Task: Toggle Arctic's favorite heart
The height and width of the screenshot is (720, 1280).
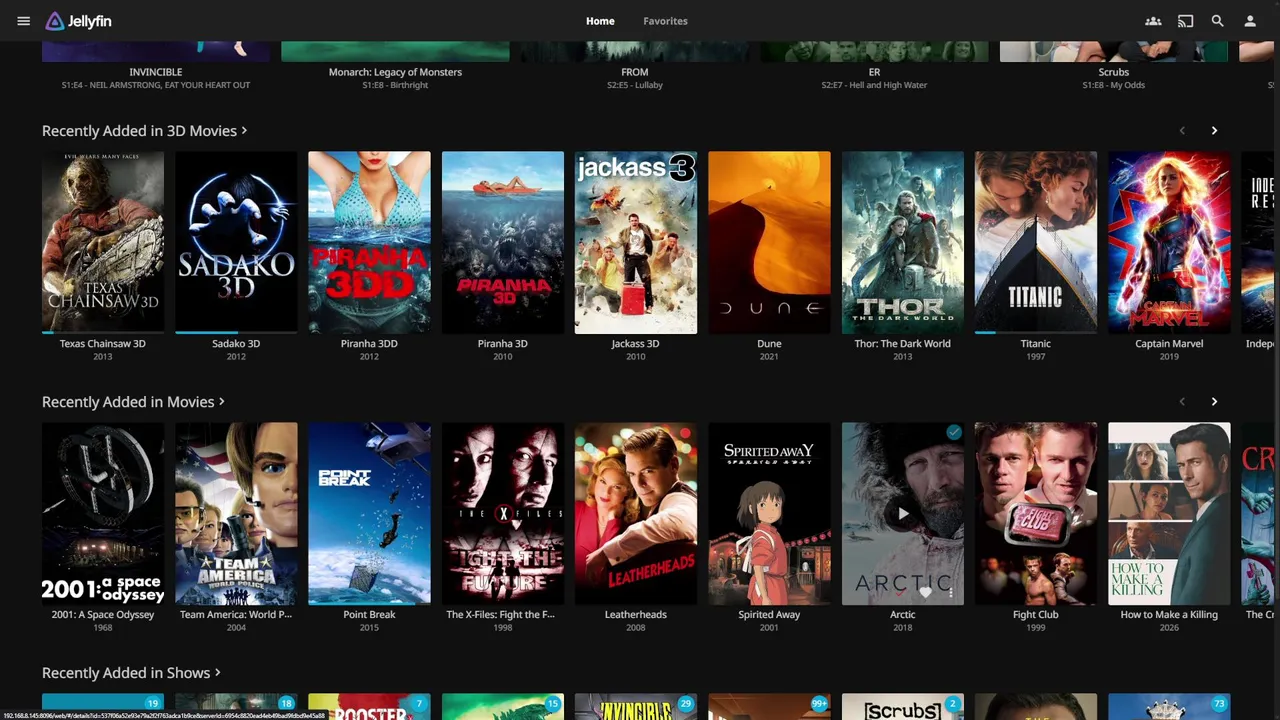Action: tap(926, 591)
